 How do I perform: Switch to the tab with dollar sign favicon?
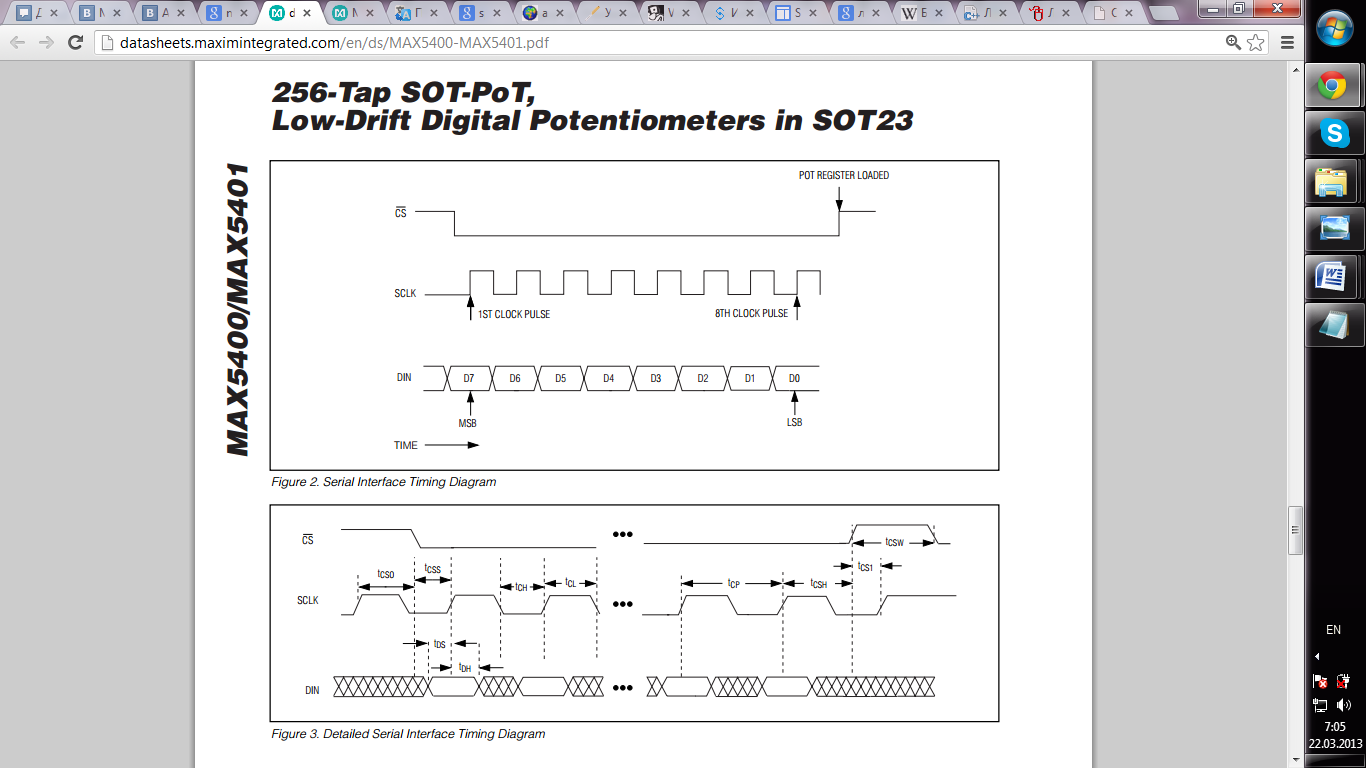coord(733,13)
